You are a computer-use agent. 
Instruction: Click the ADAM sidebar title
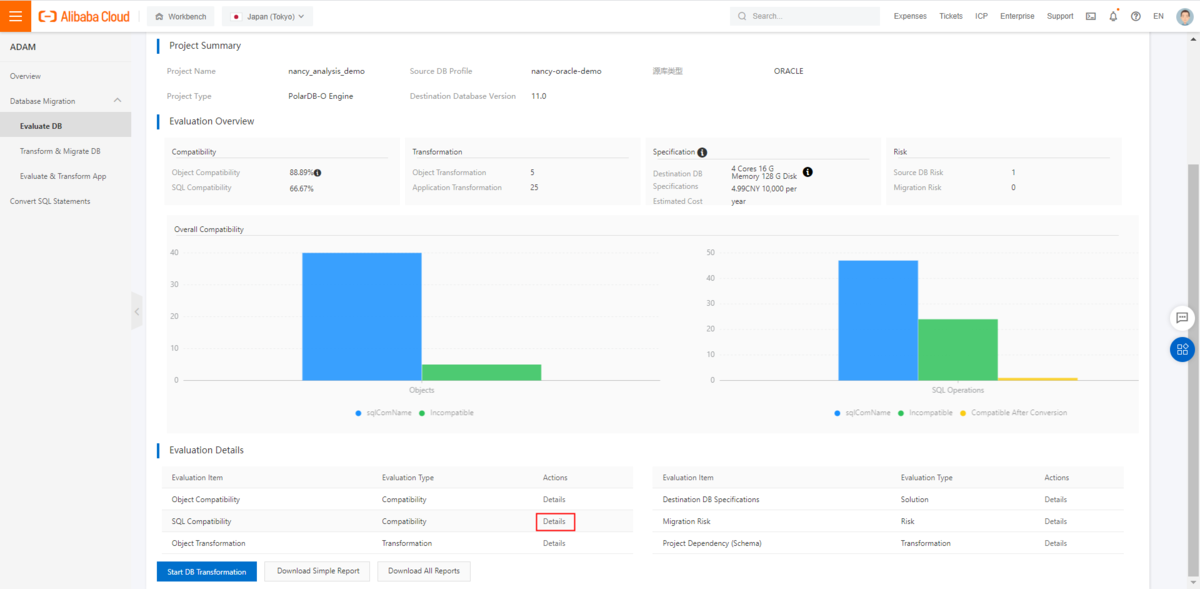click(x=21, y=47)
